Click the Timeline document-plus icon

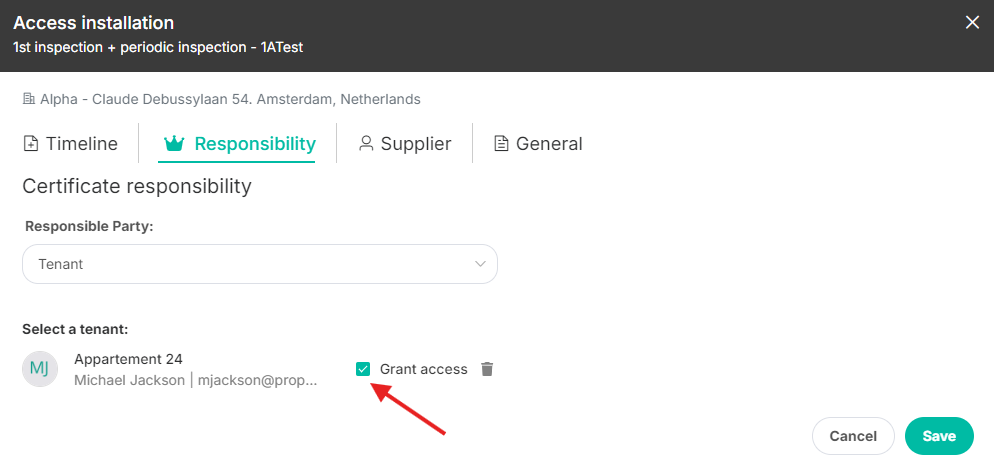30,144
